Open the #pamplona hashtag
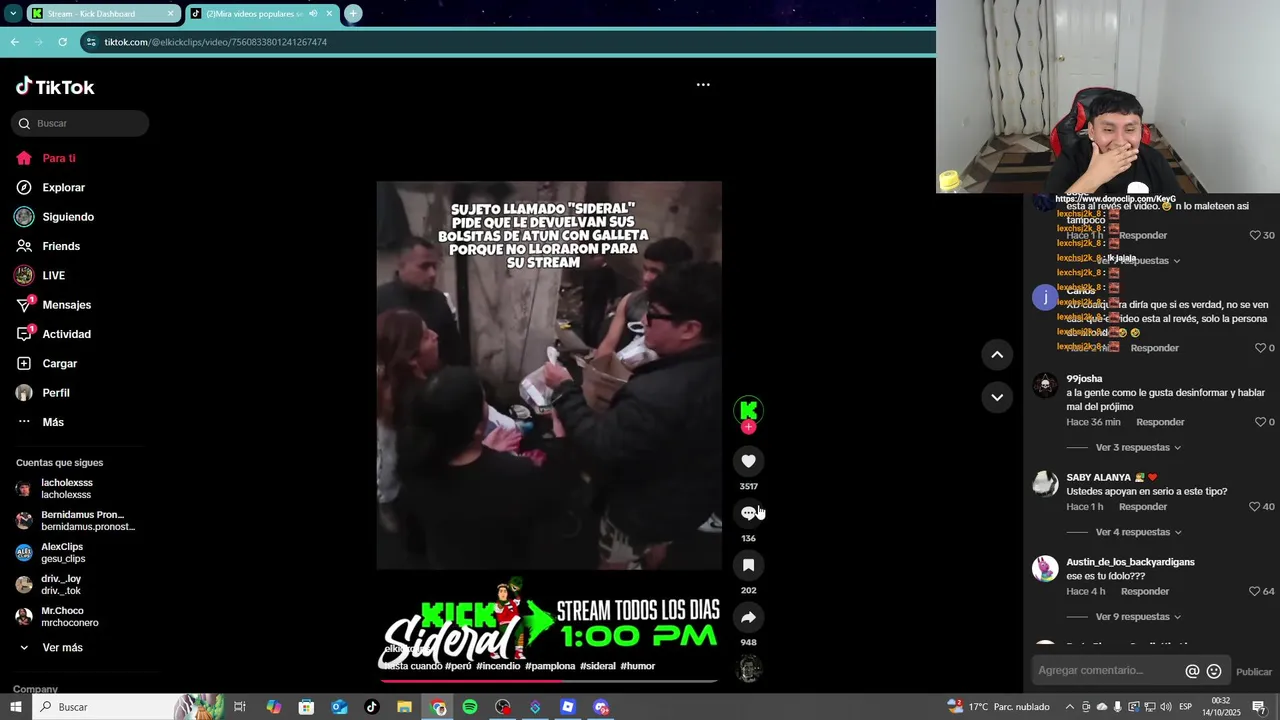Image resolution: width=1280 pixels, height=720 pixels. (549, 666)
